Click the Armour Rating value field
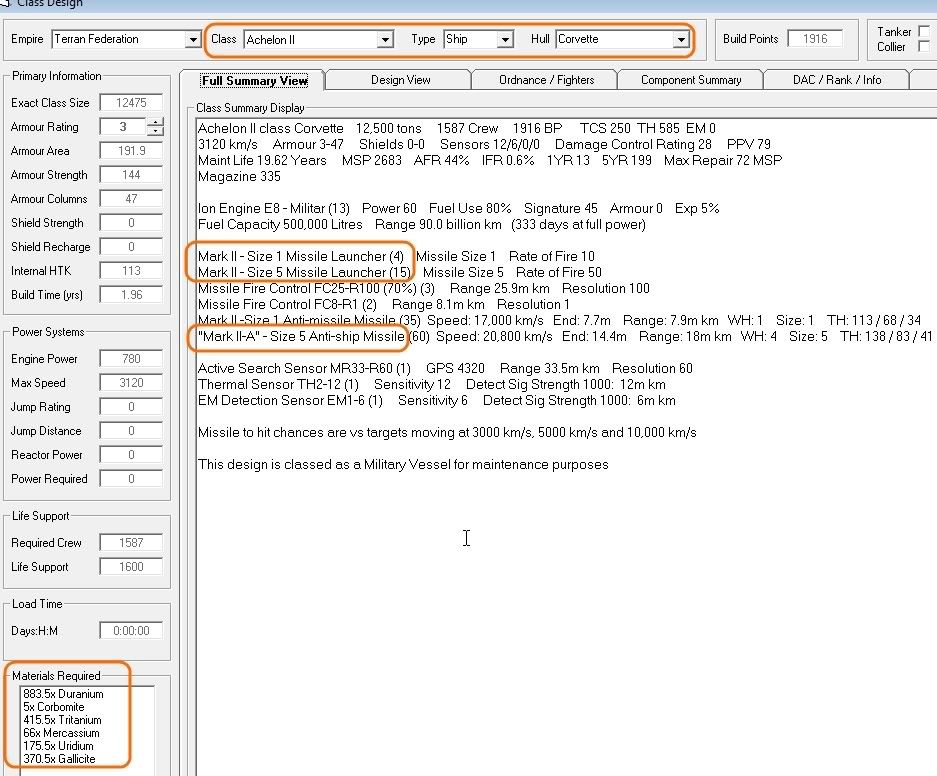 [x=123, y=127]
